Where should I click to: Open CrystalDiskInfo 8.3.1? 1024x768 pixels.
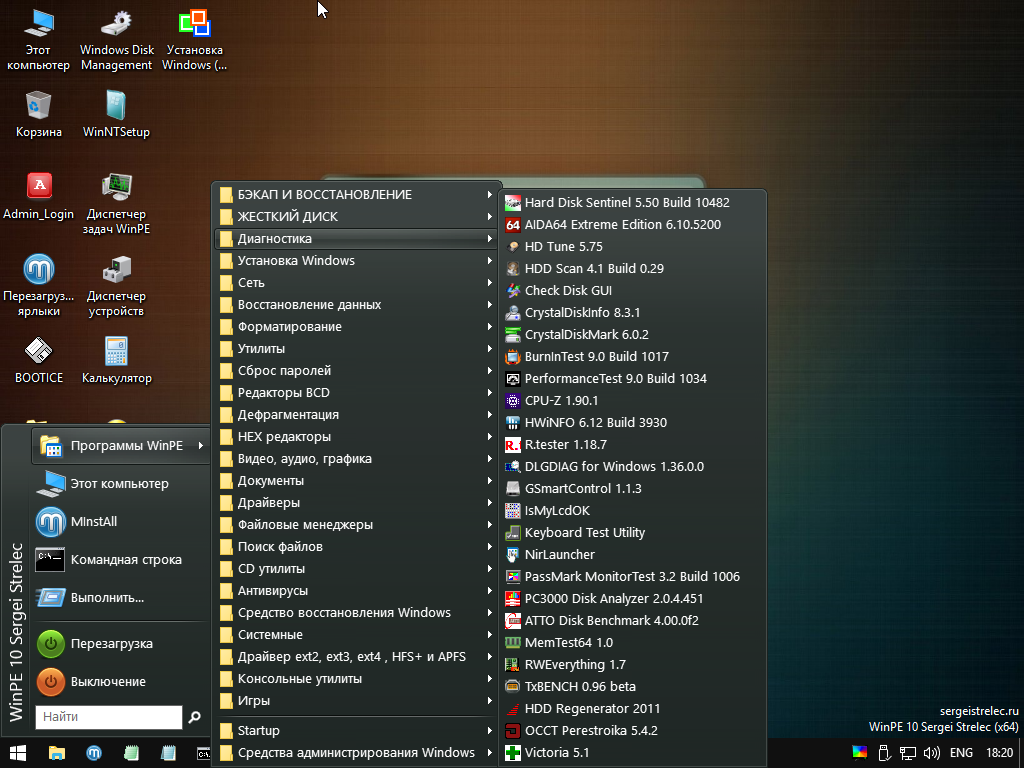(632, 313)
